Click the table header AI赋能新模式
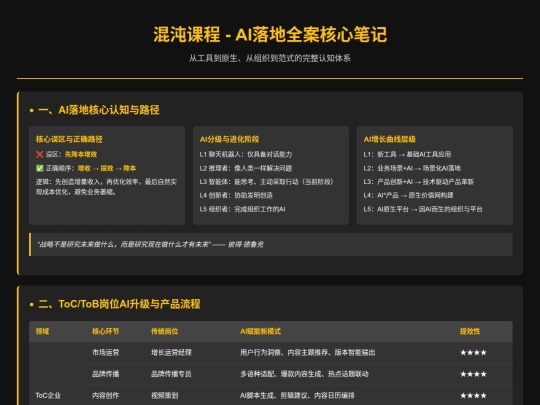The width and height of the screenshot is (540, 405). (260, 331)
